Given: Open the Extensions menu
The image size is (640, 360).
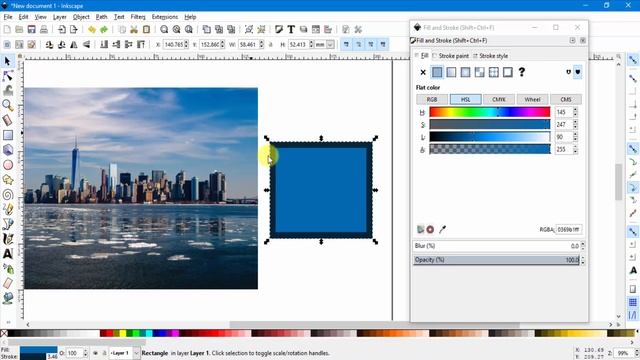Looking at the screenshot, I should [x=164, y=17].
